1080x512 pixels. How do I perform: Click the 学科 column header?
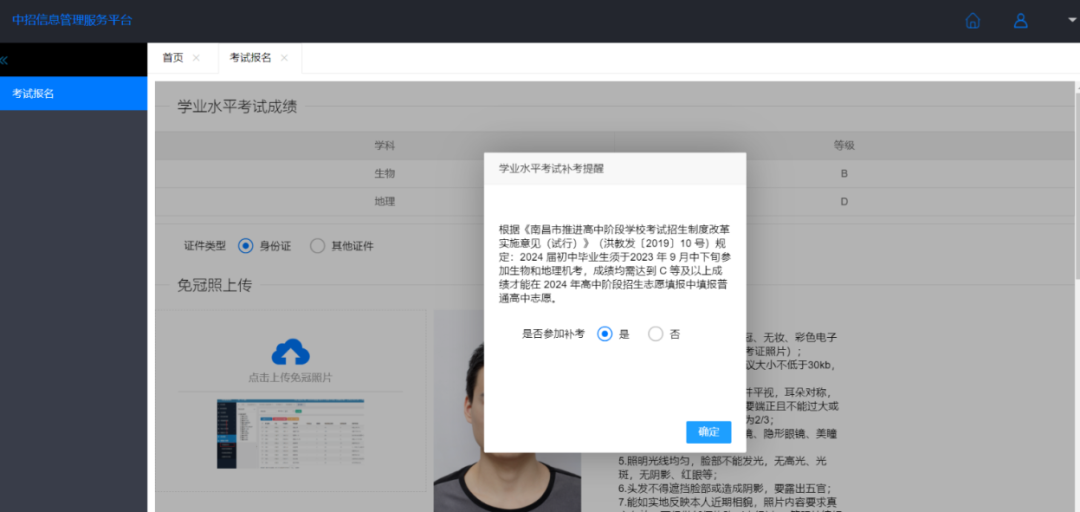[x=384, y=145]
